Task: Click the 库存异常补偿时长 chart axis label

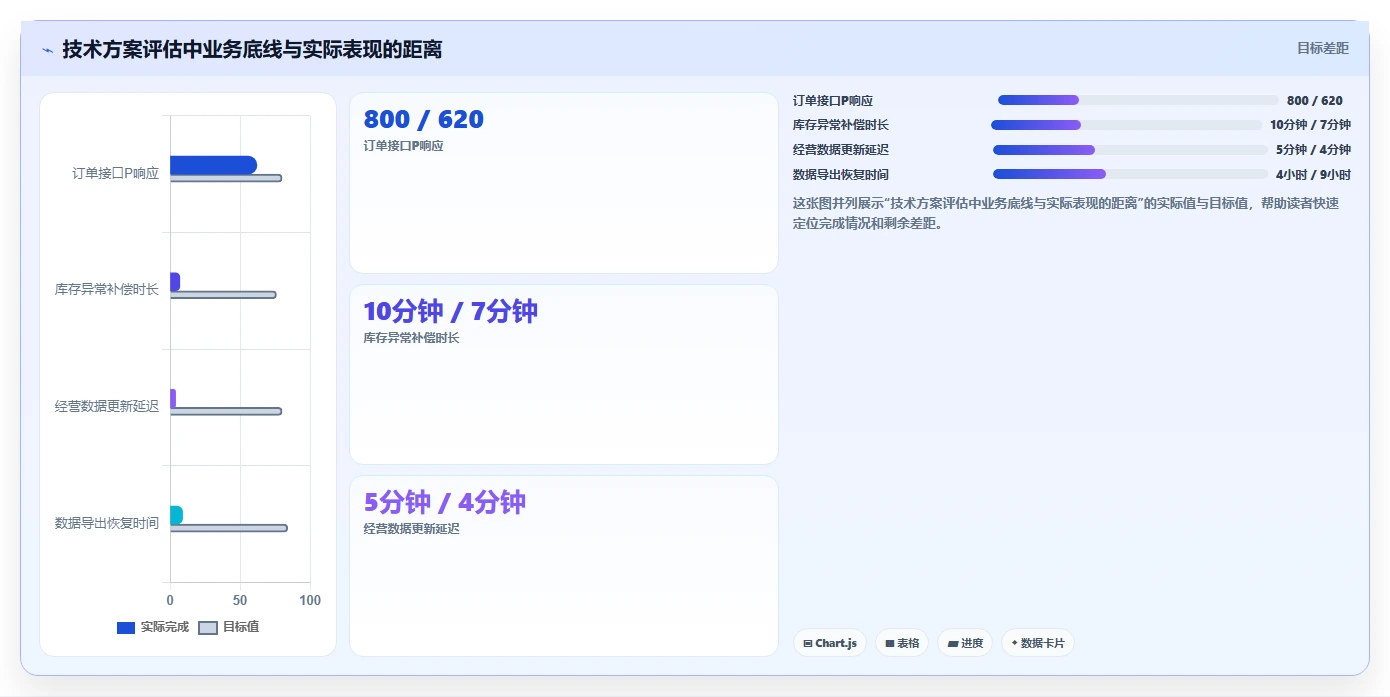Action: point(107,290)
